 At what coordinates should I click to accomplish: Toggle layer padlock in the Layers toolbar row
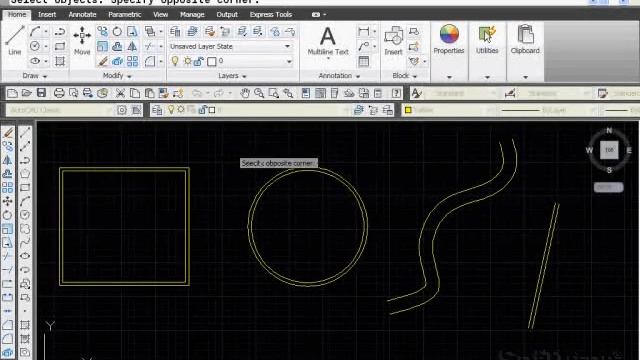point(203,110)
